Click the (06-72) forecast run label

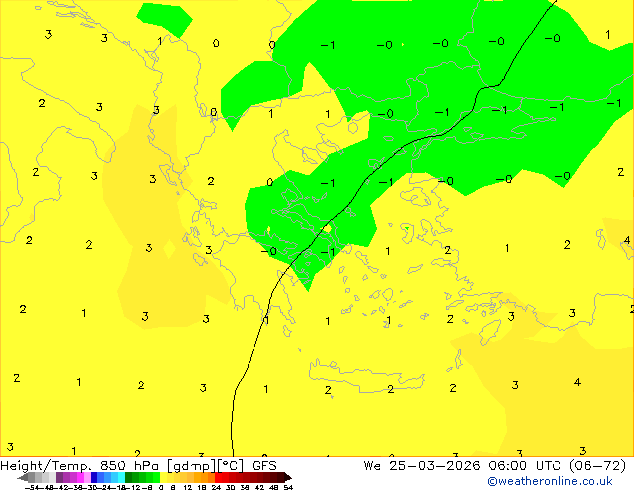[x=598, y=466]
